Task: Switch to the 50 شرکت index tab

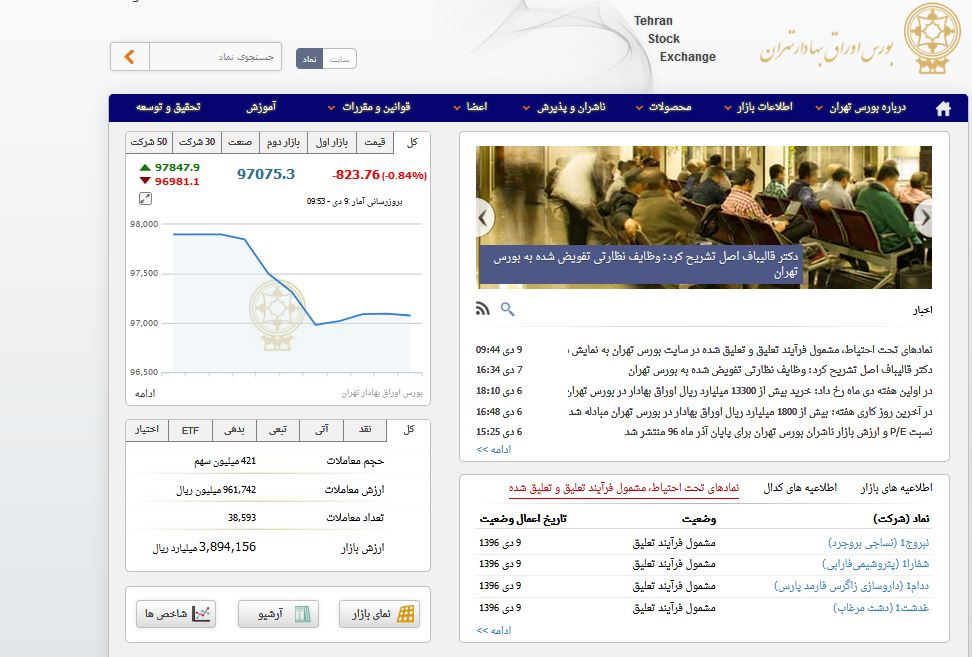Action: click(149, 143)
